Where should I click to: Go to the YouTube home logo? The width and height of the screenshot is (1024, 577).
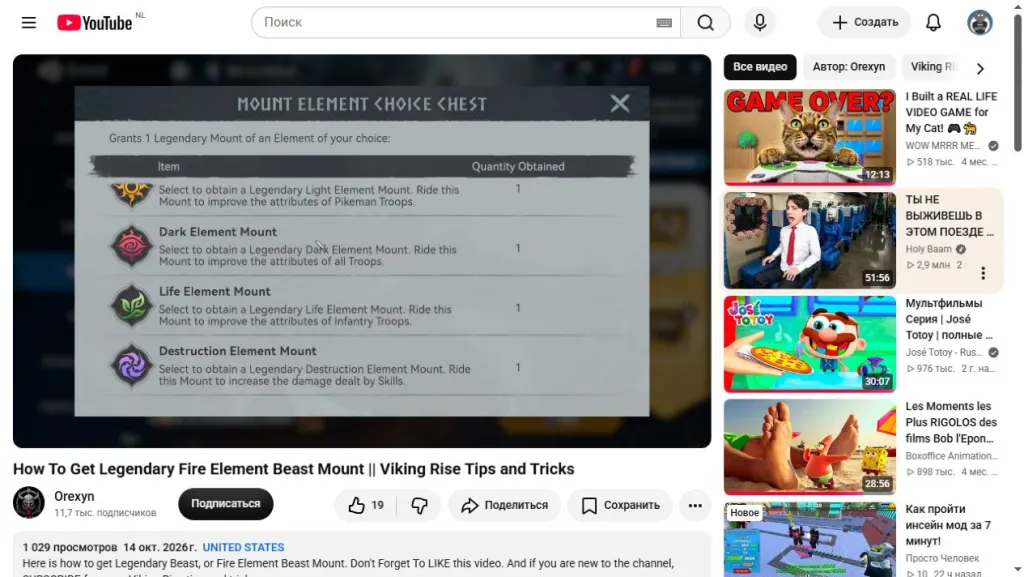click(x=95, y=23)
